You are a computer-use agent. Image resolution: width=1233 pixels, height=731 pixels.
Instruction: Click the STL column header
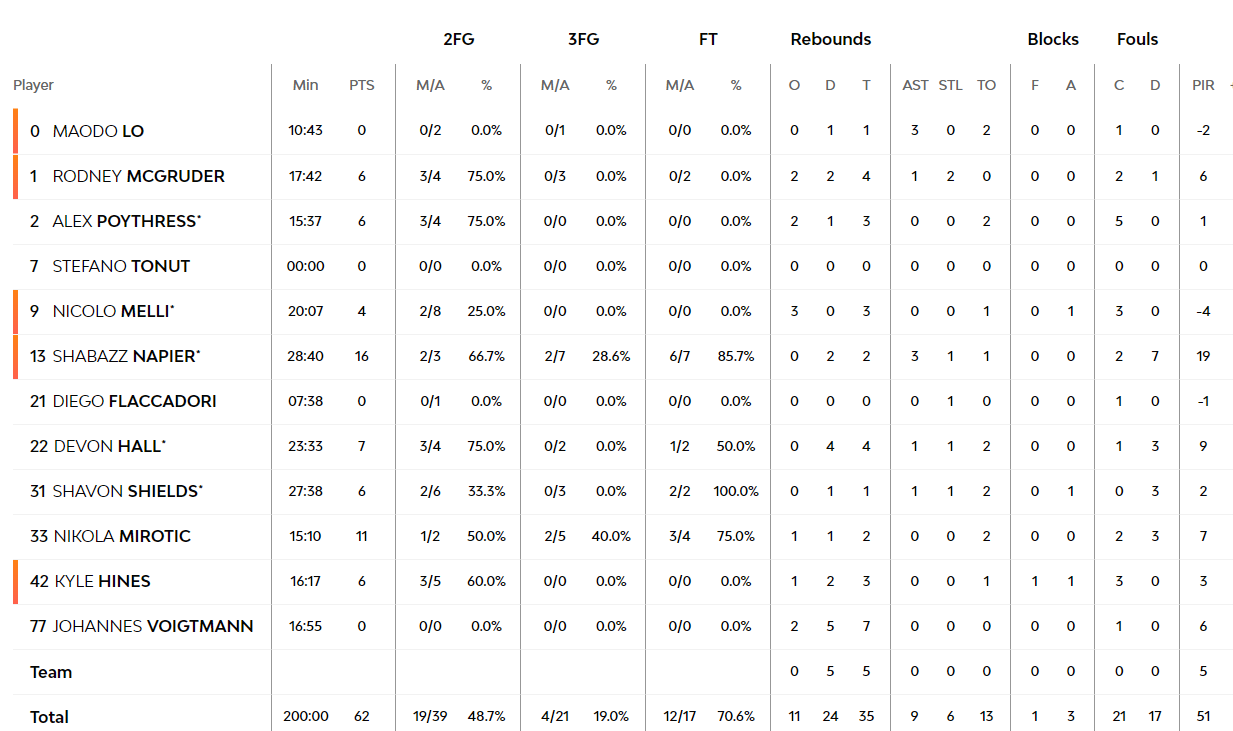(950, 85)
